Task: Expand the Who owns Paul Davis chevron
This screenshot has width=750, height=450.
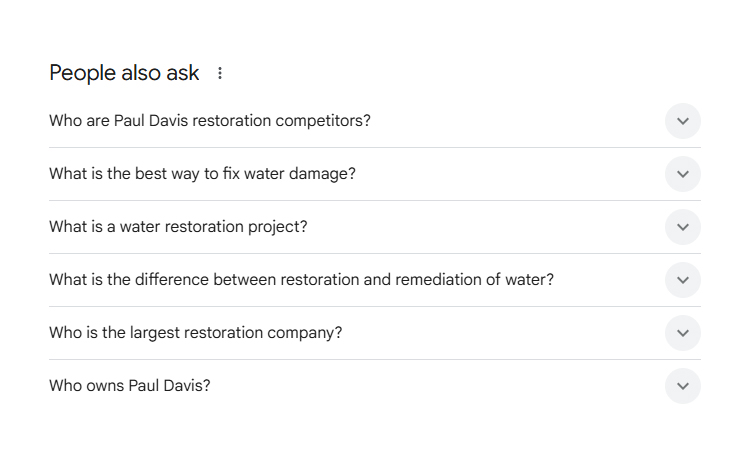Action: (x=683, y=386)
